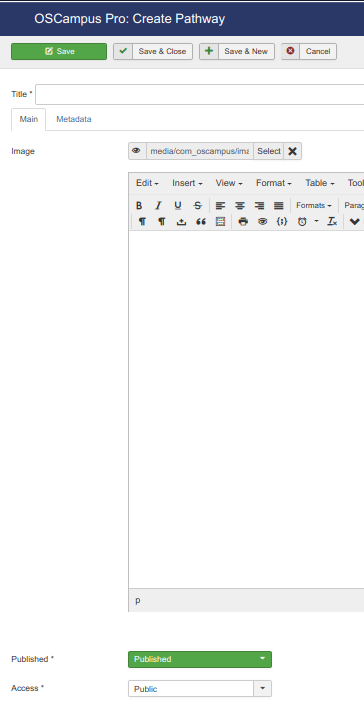
Task: Switch to the Metadata tab
Action: [x=74, y=119]
